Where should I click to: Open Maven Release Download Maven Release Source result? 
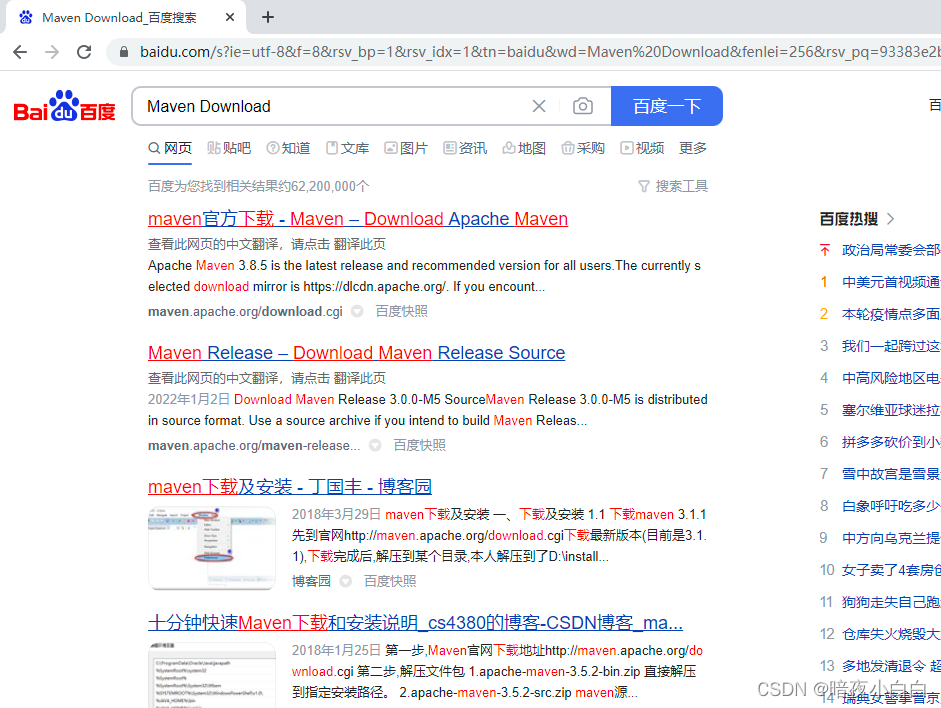356,353
